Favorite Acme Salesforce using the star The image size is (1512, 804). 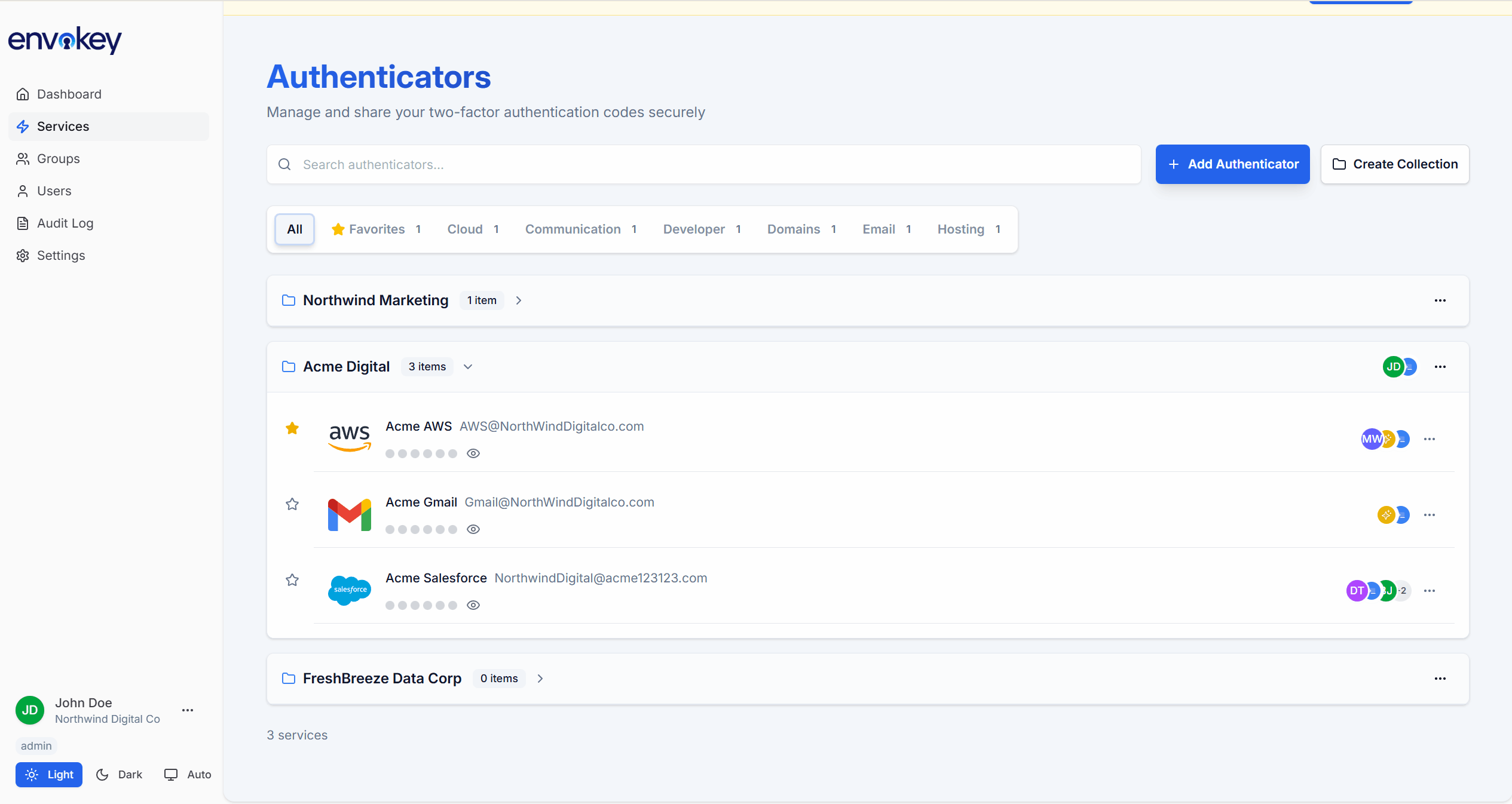[x=292, y=580]
